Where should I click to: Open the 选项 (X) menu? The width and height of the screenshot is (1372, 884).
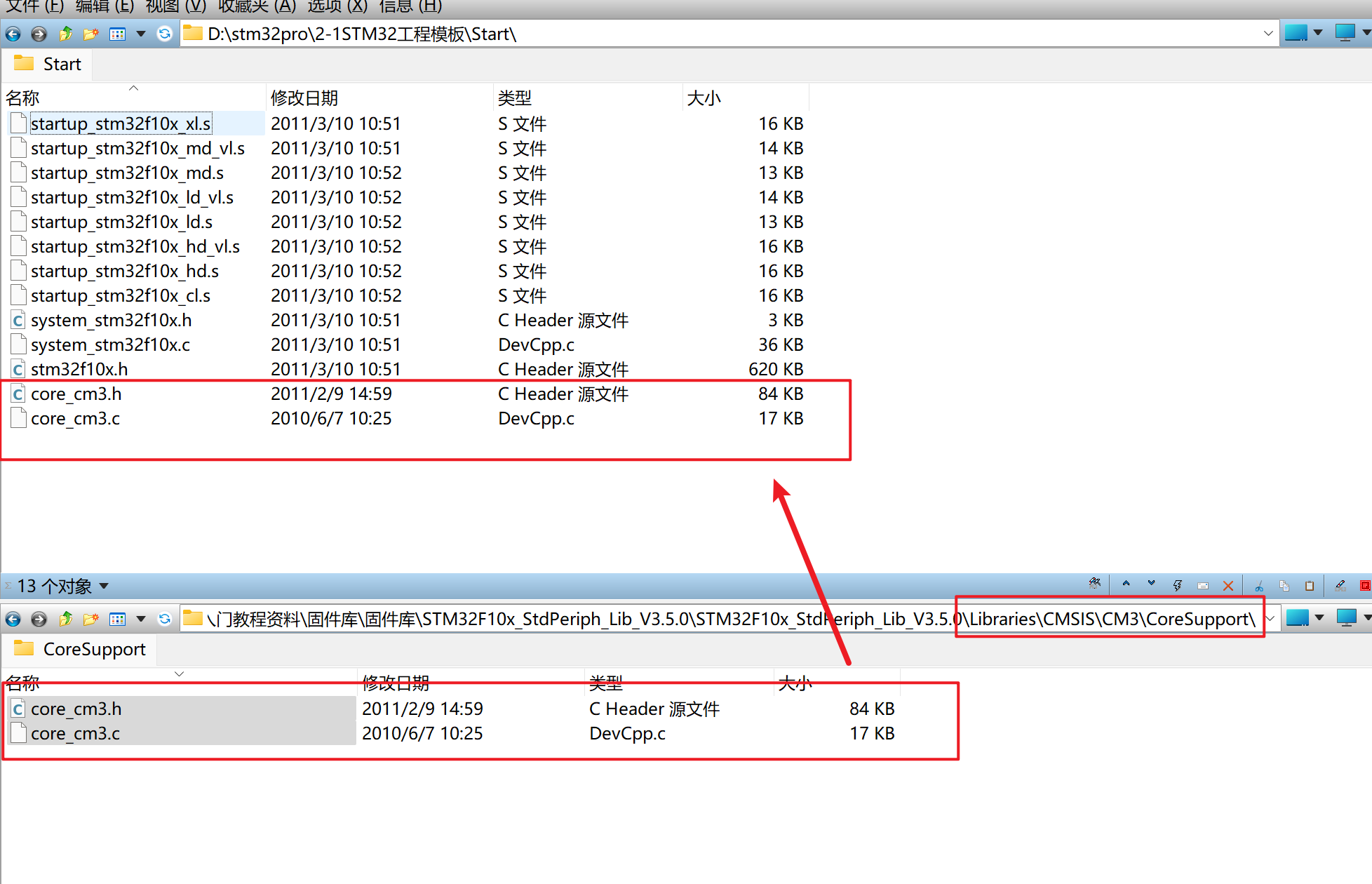(x=337, y=6)
